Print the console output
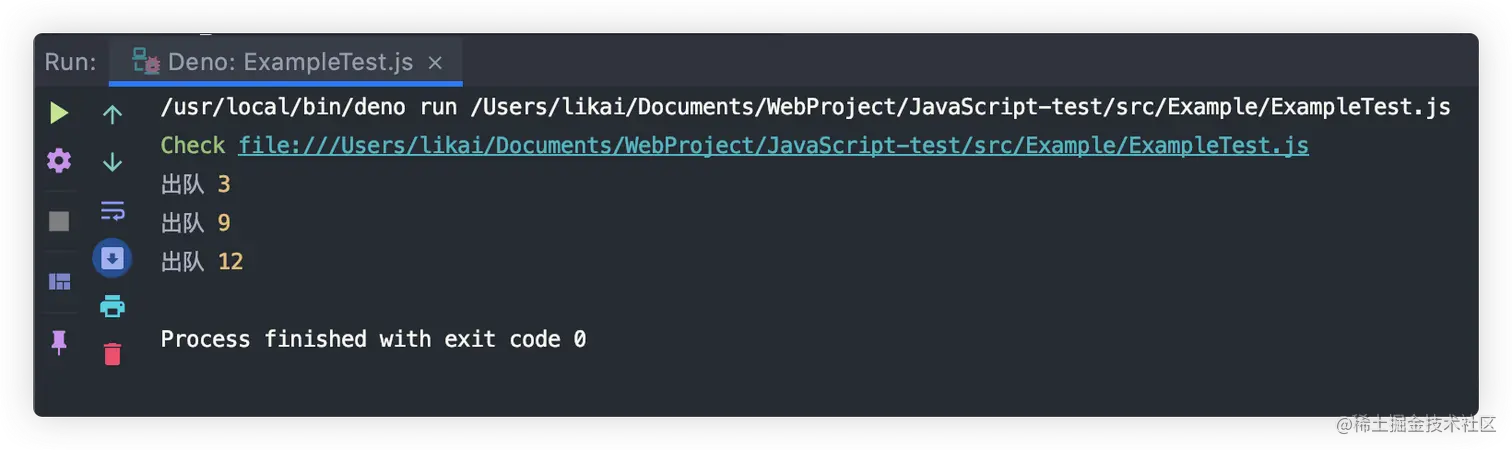The height and width of the screenshot is (450, 1512). [x=112, y=306]
